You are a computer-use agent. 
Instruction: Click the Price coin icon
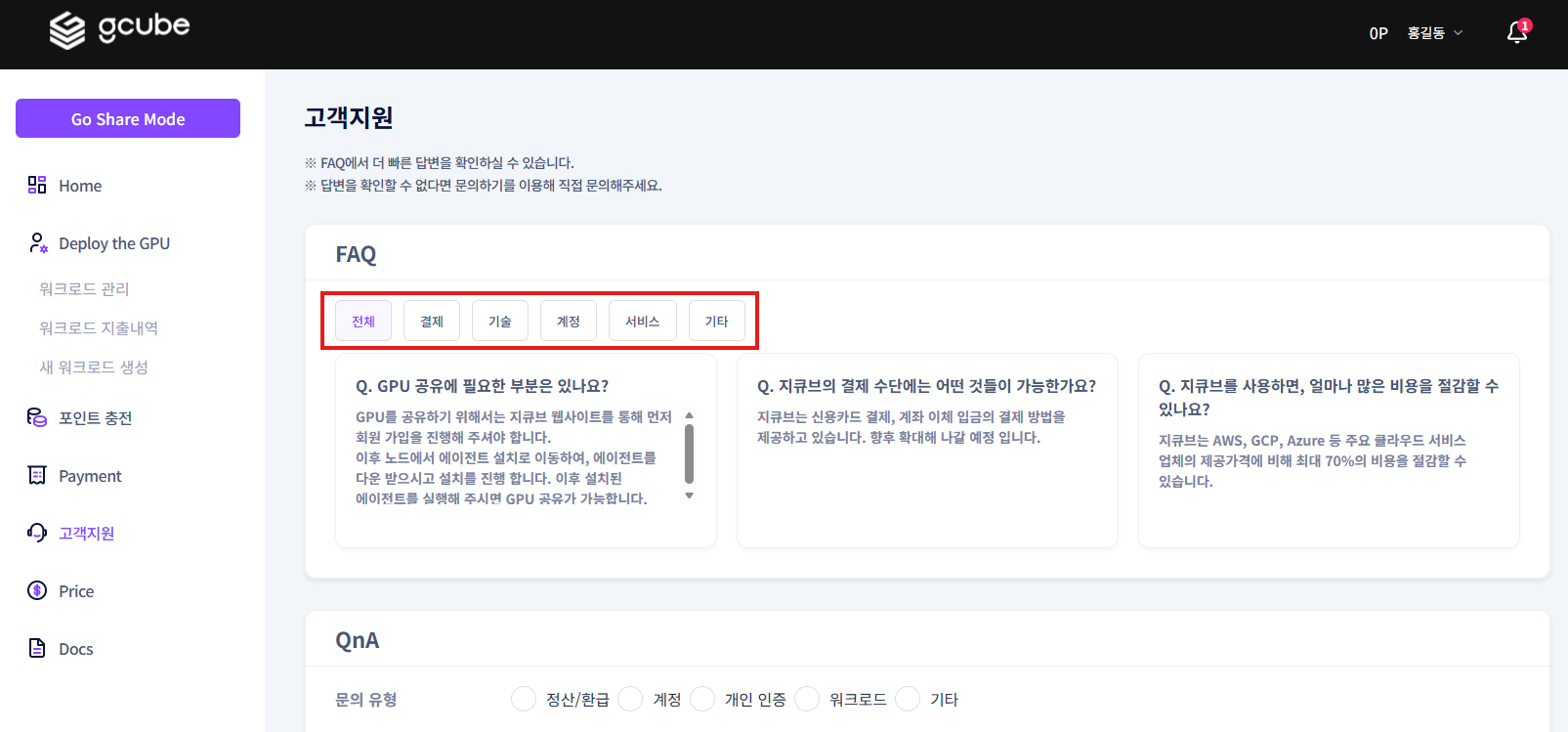coord(37,590)
